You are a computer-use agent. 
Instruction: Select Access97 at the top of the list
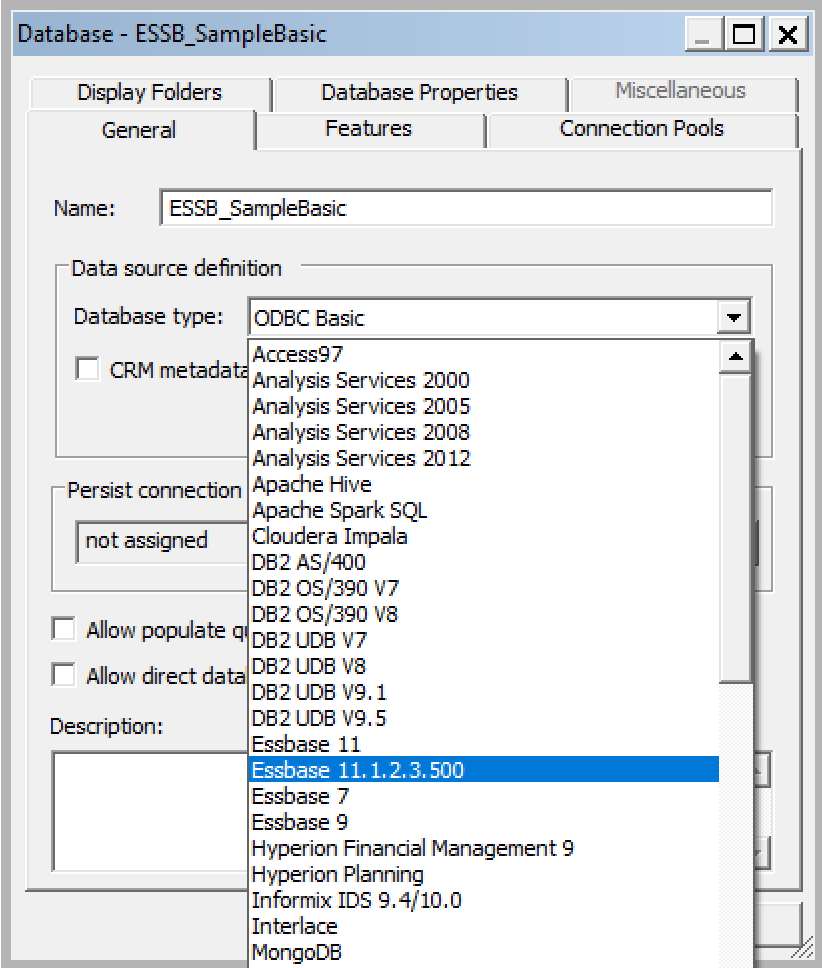tap(298, 354)
